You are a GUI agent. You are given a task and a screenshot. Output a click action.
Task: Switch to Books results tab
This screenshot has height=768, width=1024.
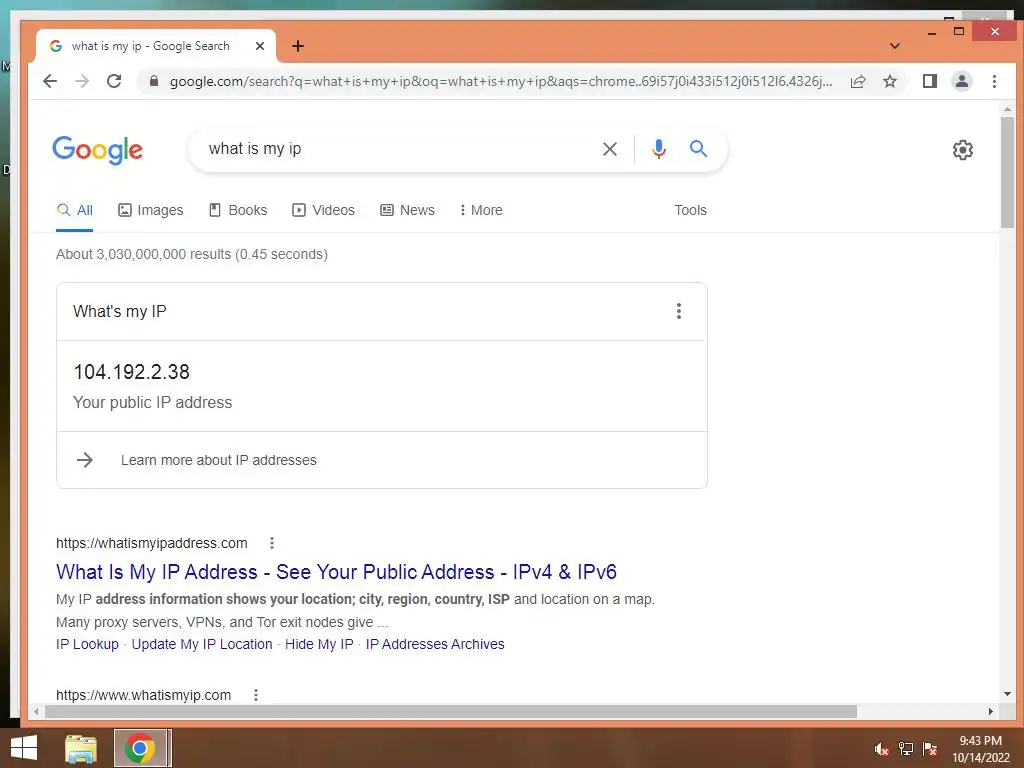click(x=238, y=210)
